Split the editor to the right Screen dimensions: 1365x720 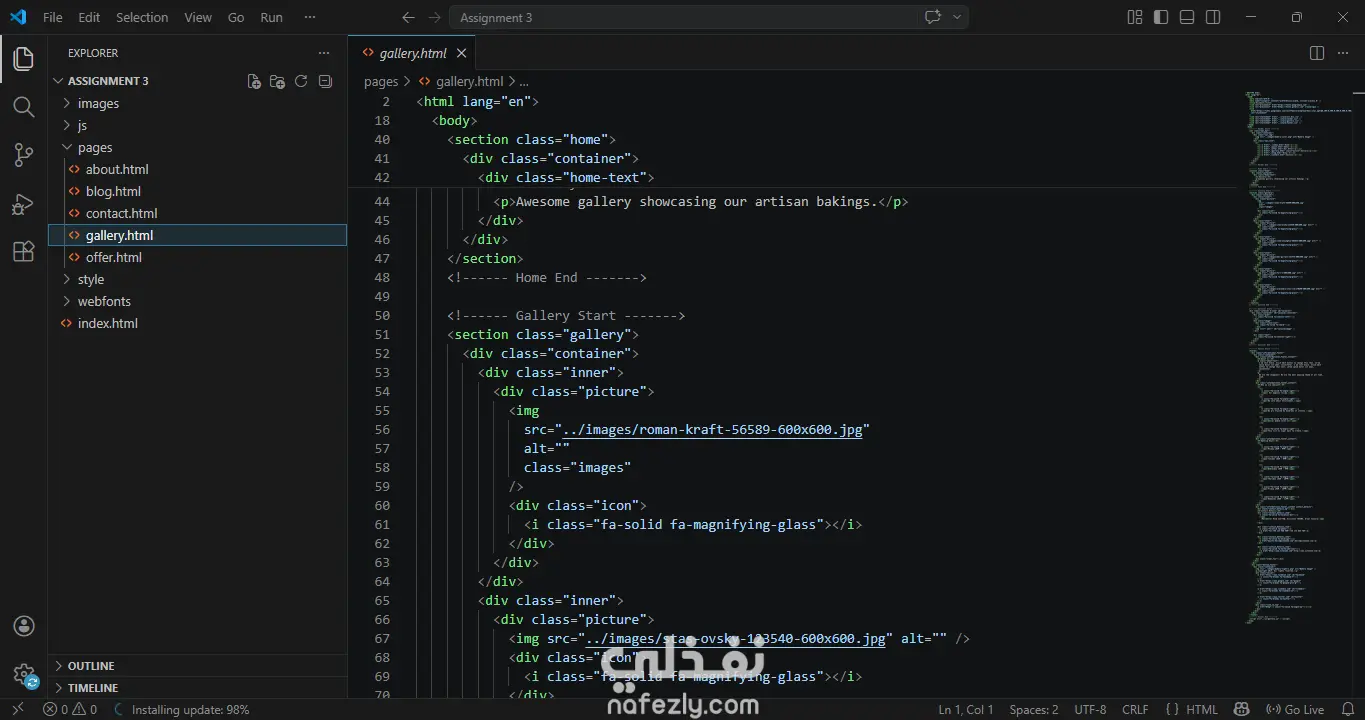(1317, 53)
